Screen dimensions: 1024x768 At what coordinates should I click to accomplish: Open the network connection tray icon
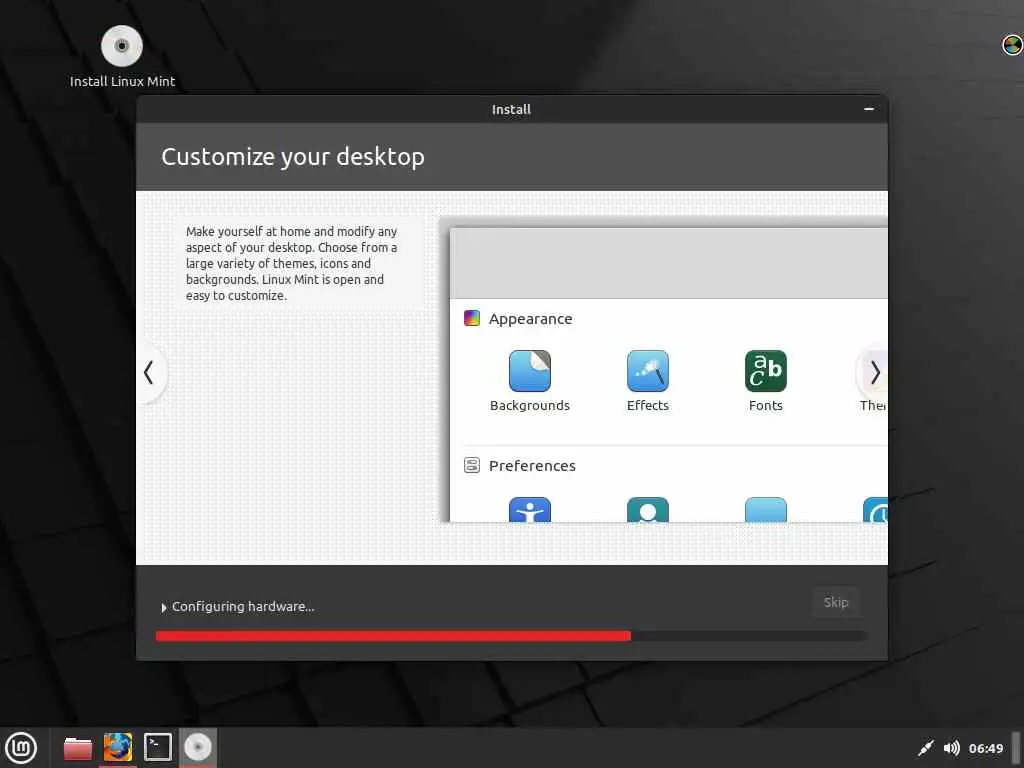tap(925, 748)
